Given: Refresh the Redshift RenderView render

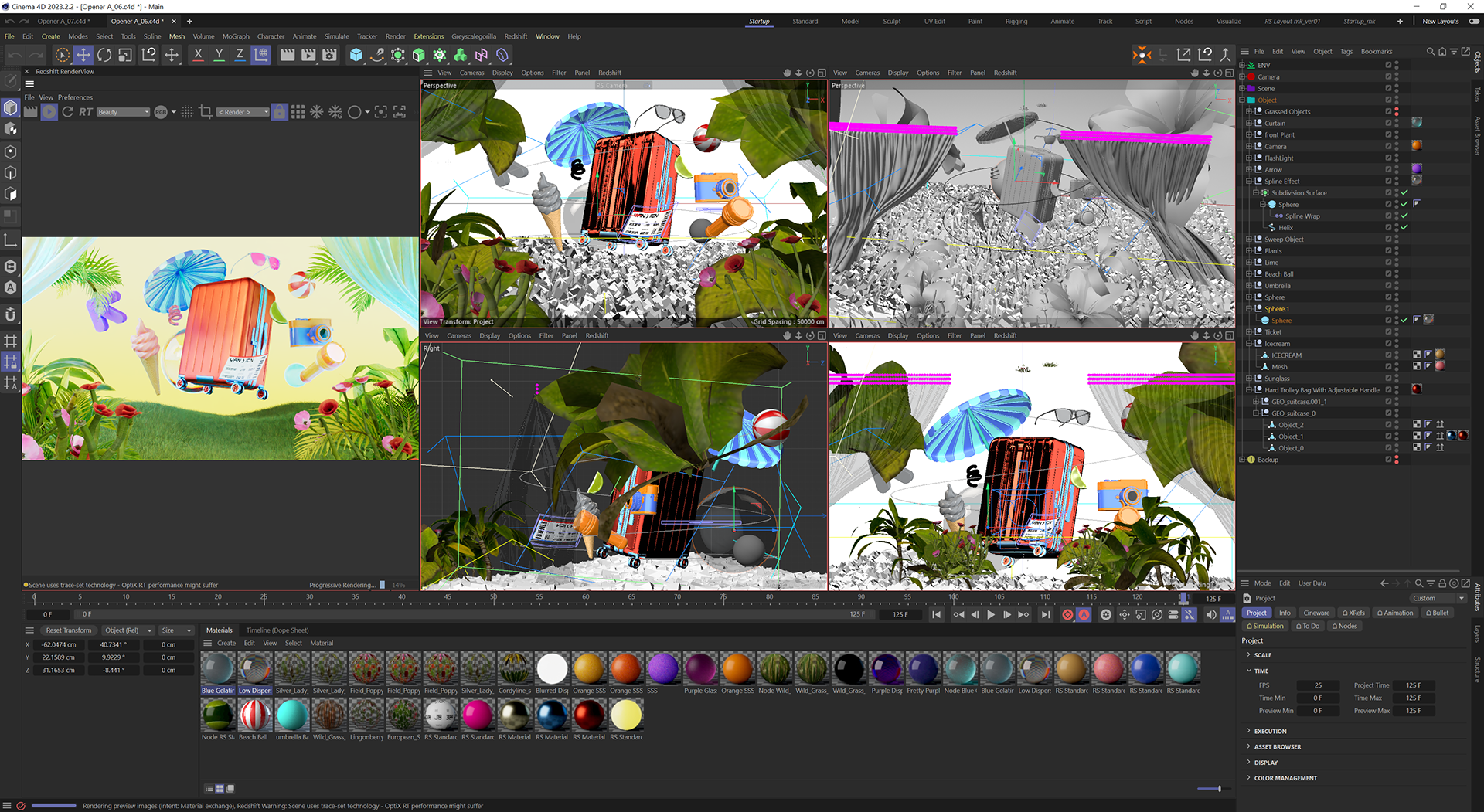Looking at the screenshot, I should [x=67, y=112].
